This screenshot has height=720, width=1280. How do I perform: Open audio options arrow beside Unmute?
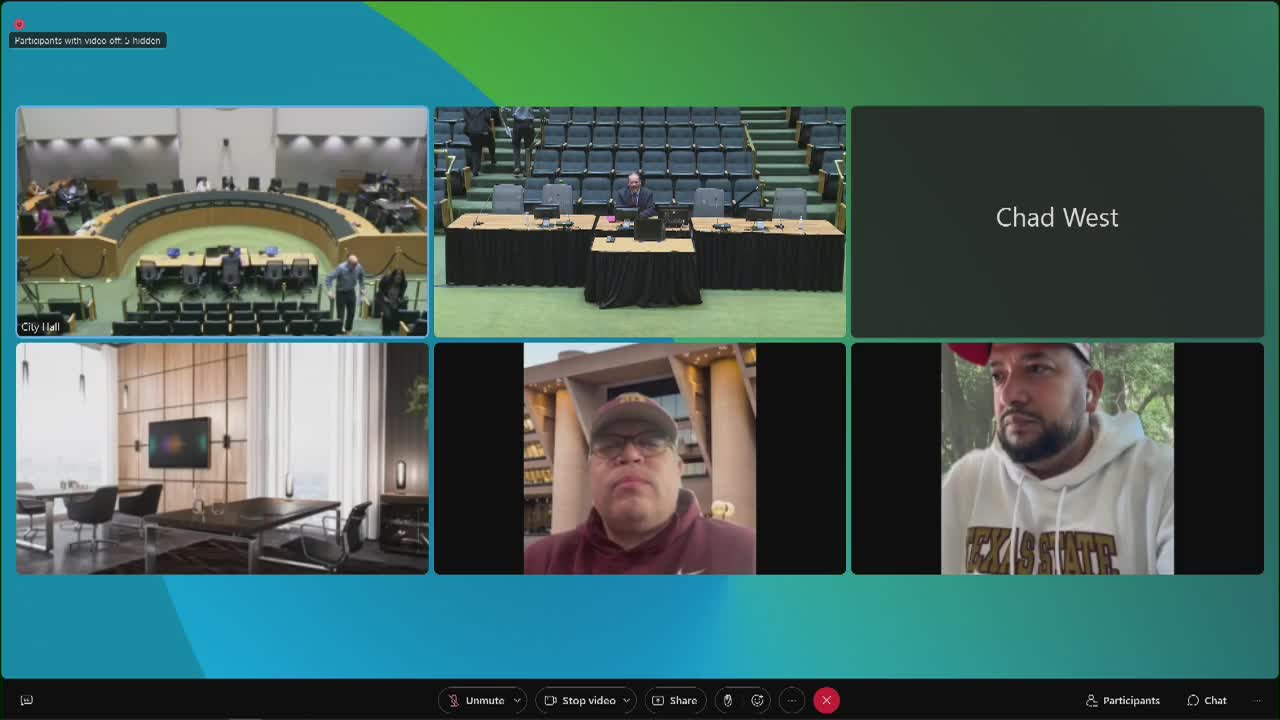pos(517,700)
